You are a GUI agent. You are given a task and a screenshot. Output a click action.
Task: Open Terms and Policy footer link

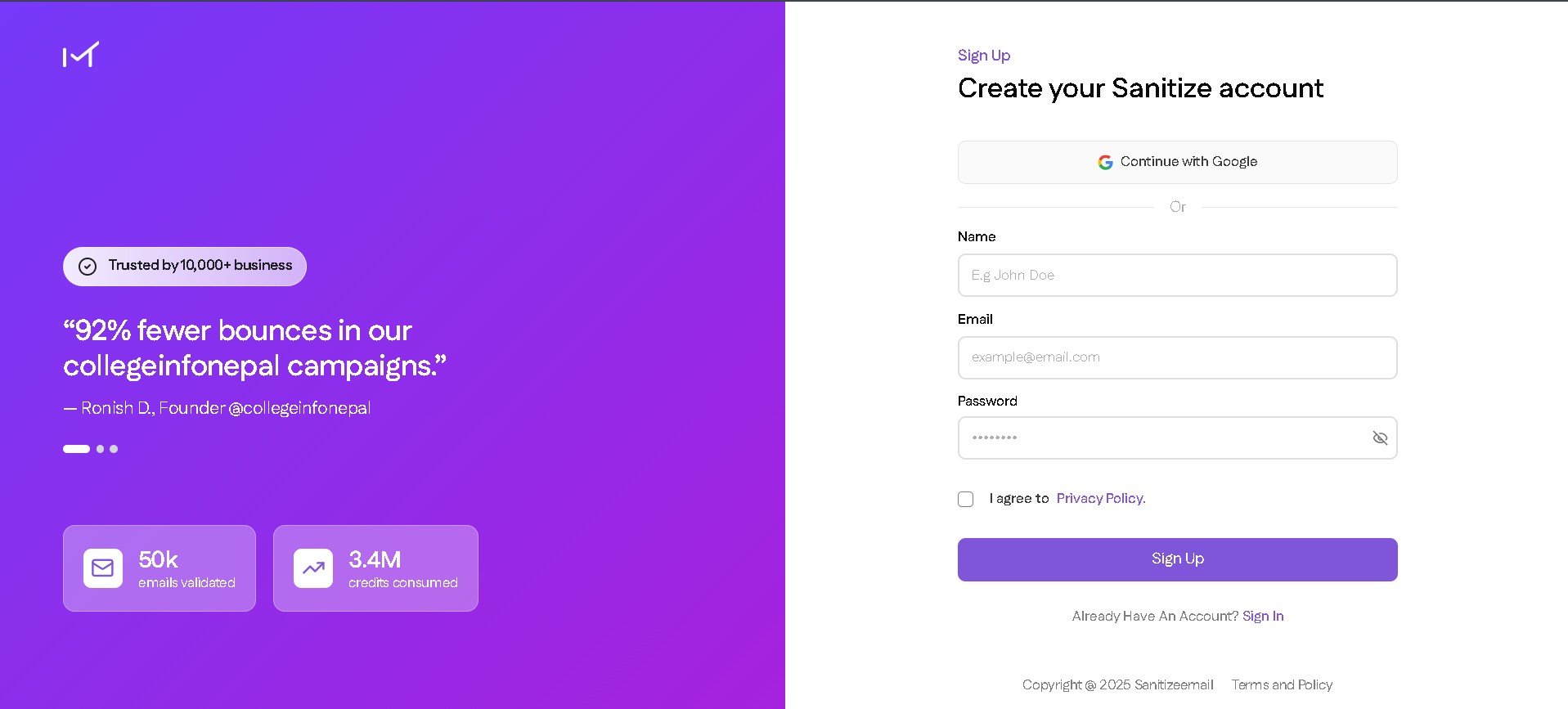(1282, 685)
